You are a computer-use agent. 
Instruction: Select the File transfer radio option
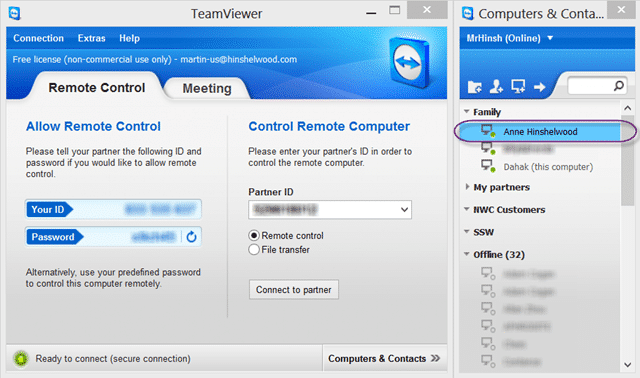point(254,249)
